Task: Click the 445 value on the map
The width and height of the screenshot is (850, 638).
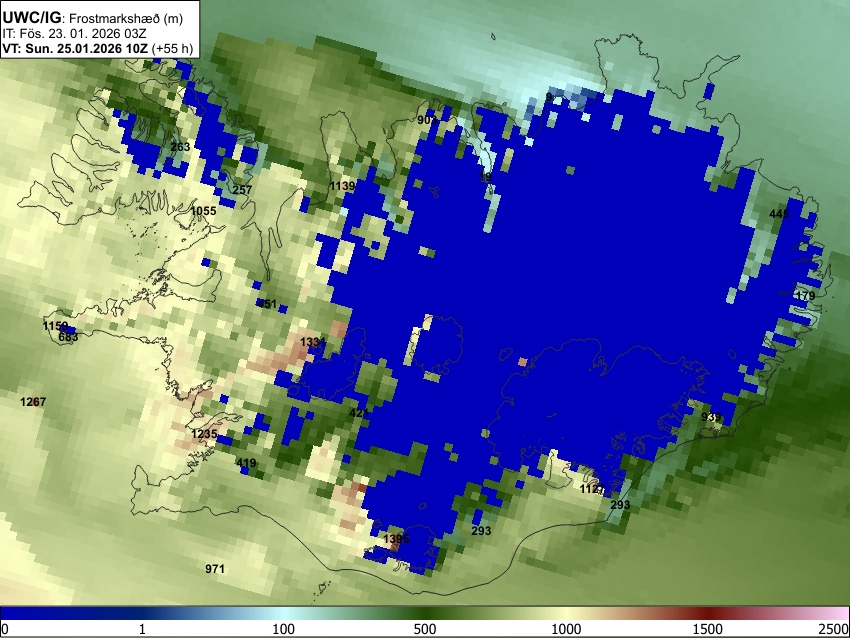Action: [778, 214]
